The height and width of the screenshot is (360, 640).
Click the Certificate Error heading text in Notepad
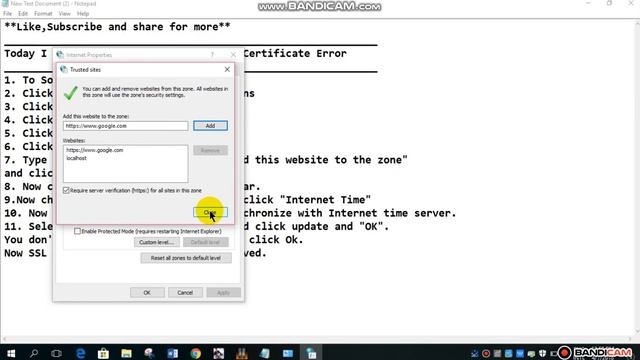[x=295, y=53]
